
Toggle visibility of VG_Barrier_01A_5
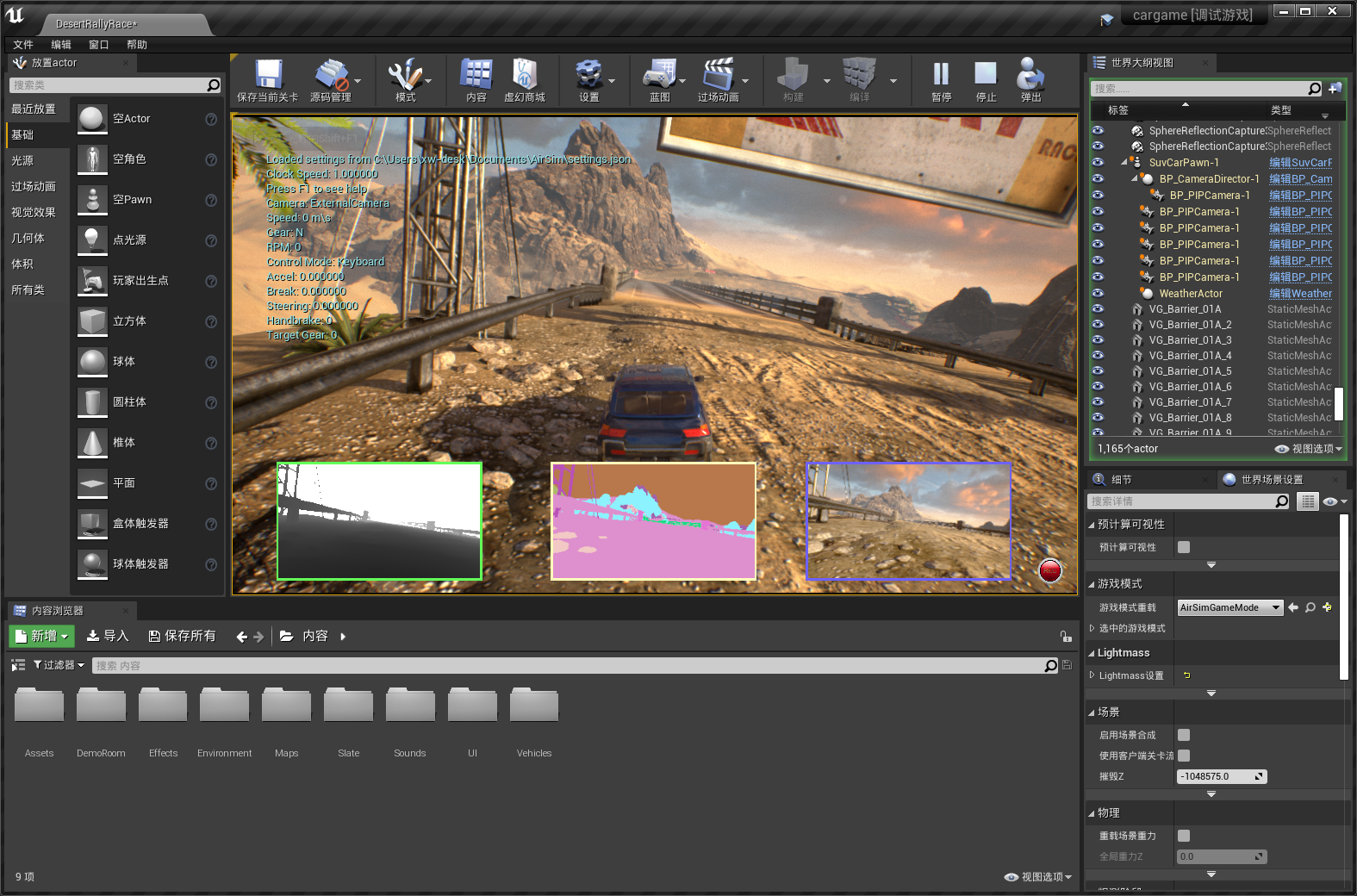click(x=1098, y=370)
